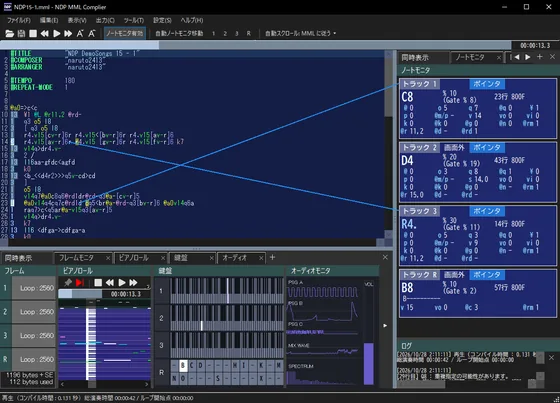Click the top playback progress bar

(x=255, y=45)
